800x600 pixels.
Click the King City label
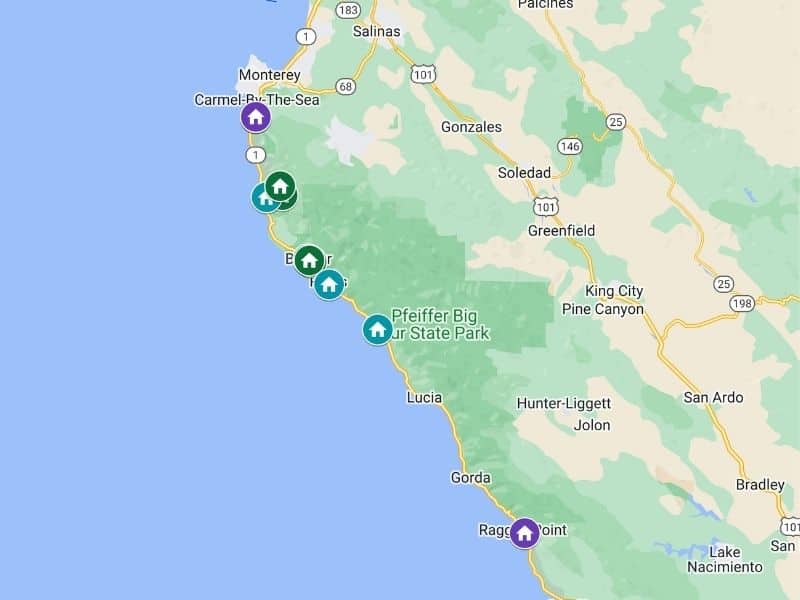pyautogui.click(x=614, y=291)
